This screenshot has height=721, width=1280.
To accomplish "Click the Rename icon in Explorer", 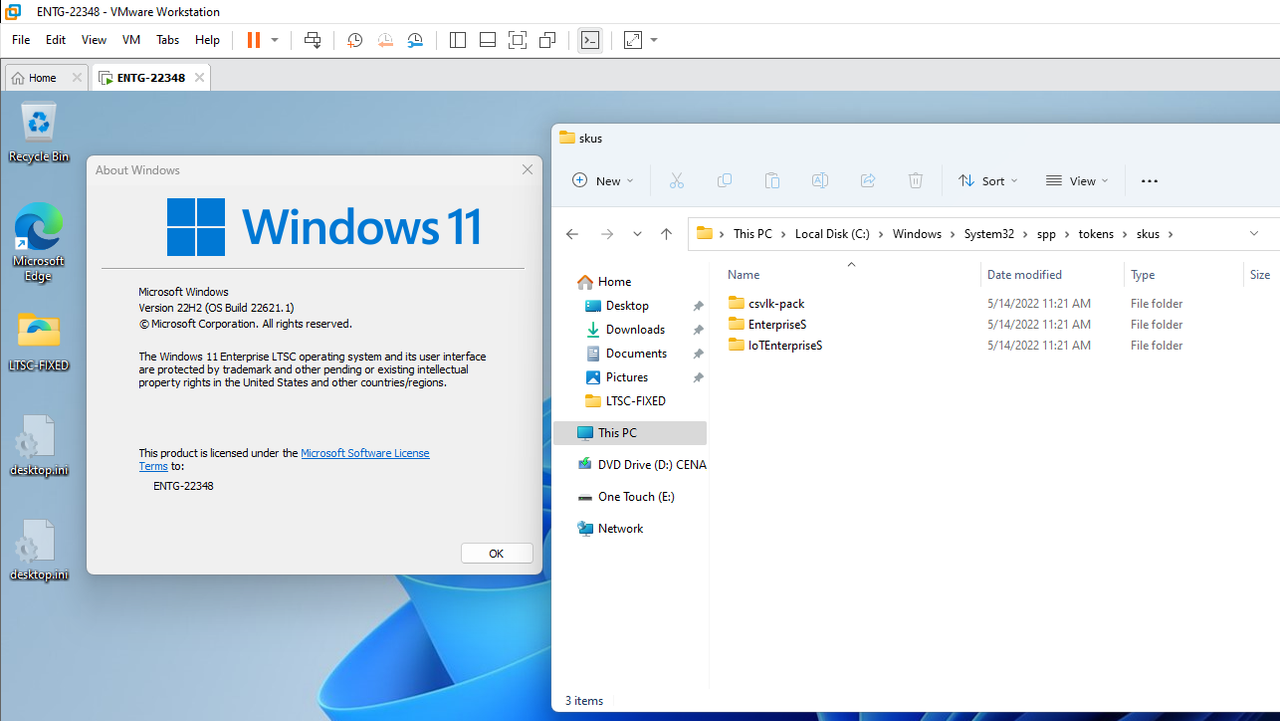I will (820, 181).
